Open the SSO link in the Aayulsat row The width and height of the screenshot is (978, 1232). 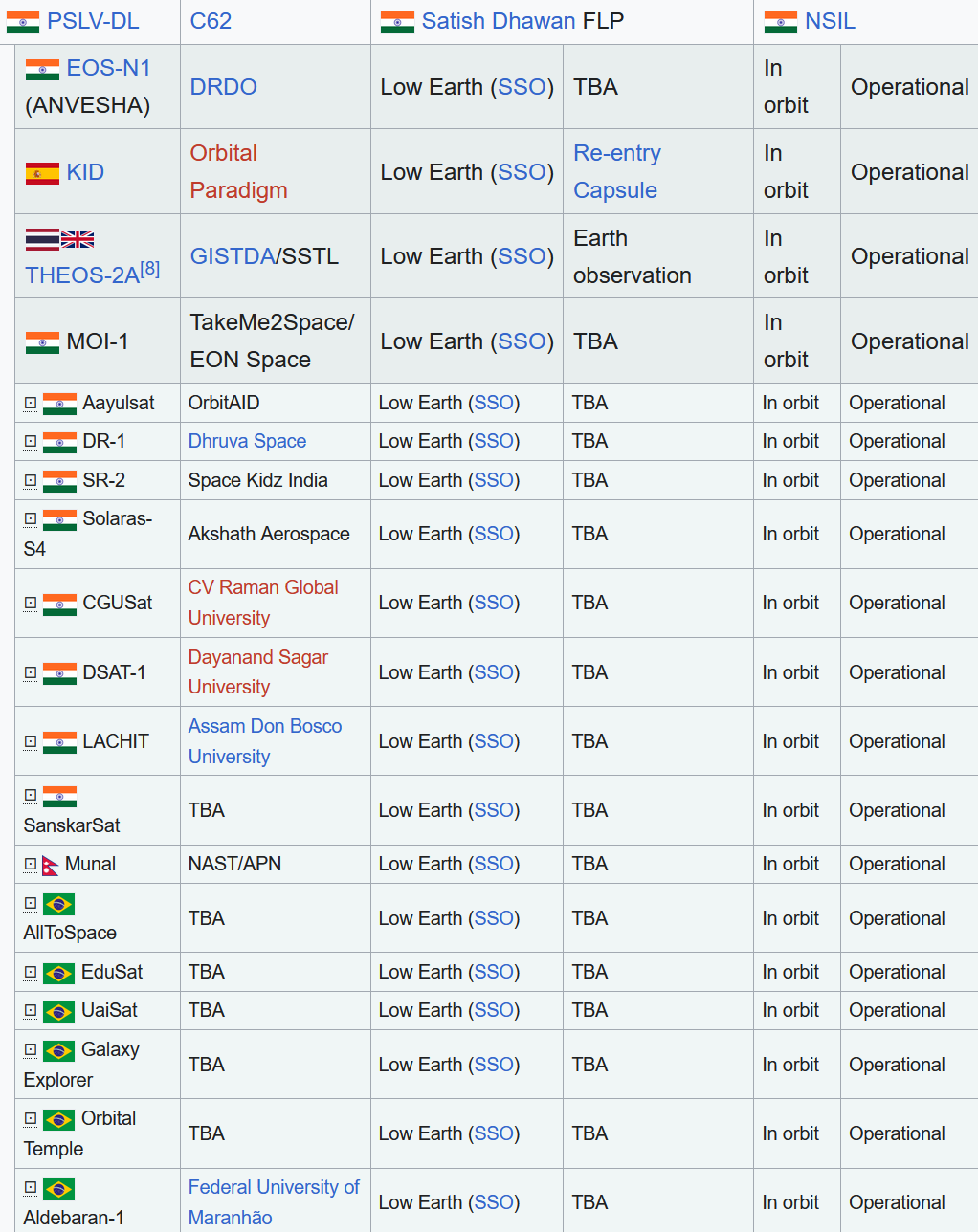click(494, 403)
